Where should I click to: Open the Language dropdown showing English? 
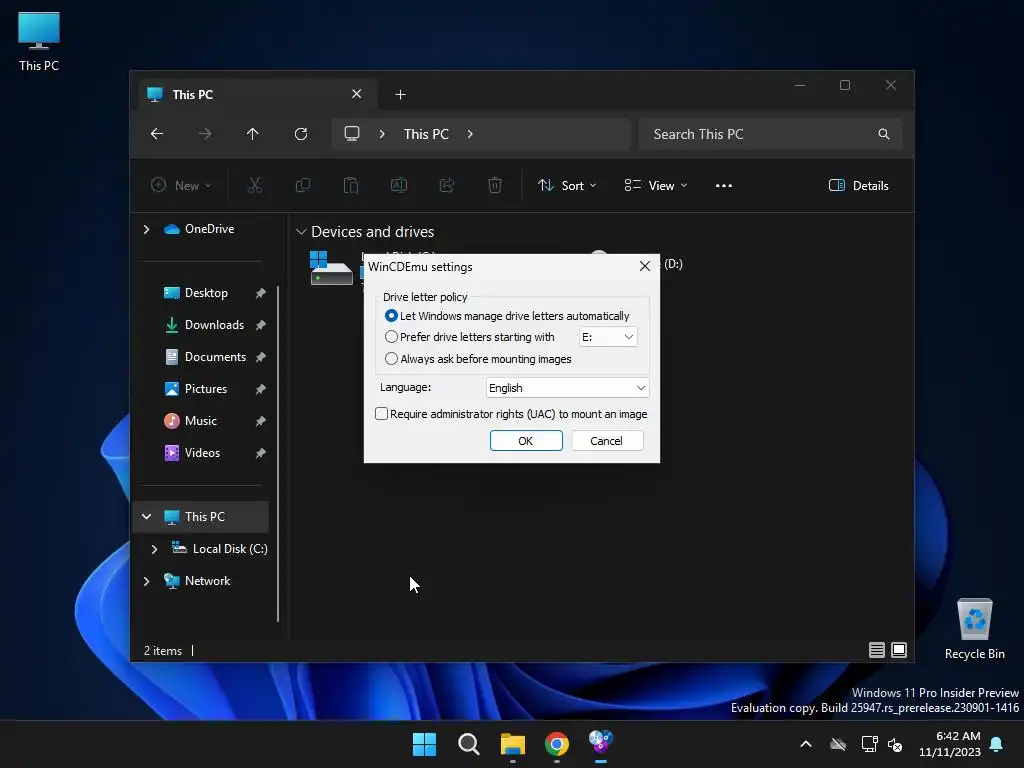567,388
